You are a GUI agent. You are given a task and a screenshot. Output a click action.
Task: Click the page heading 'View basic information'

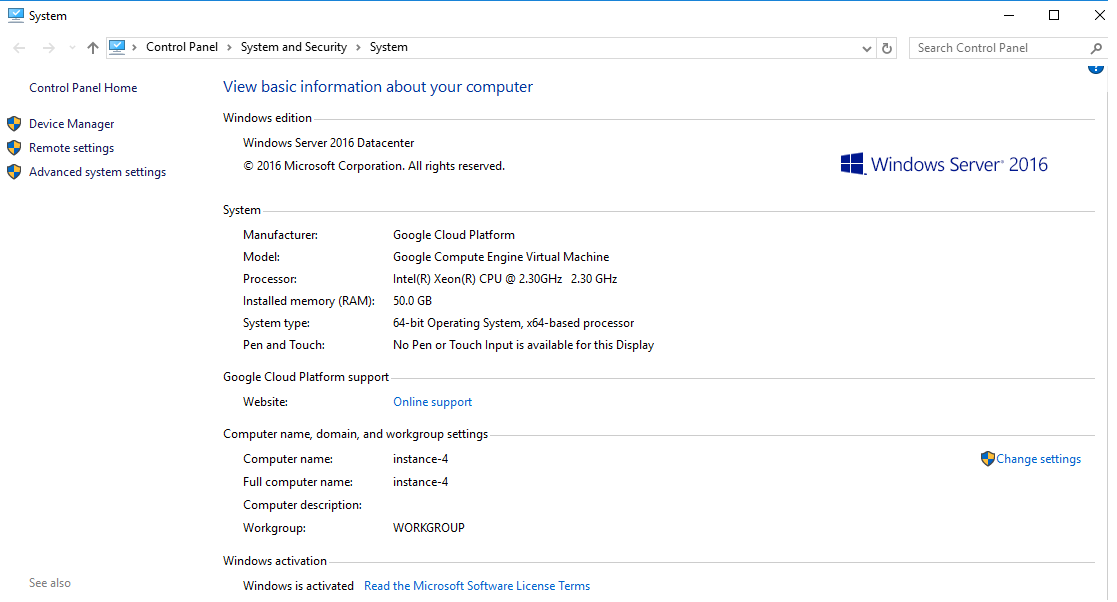pos(378,87)
